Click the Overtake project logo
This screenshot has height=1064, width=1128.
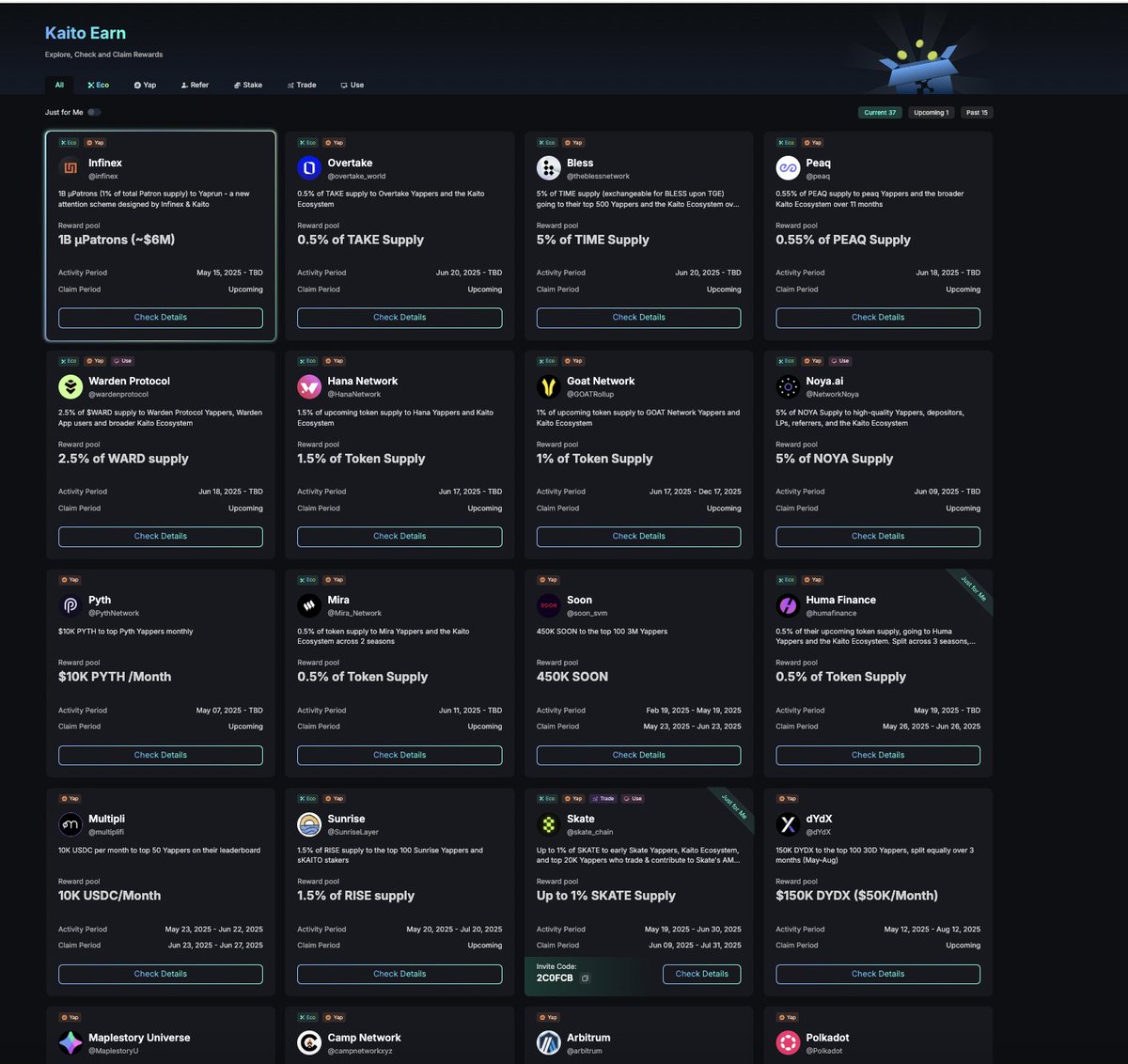pyautogui.click(x=309, y=168)
